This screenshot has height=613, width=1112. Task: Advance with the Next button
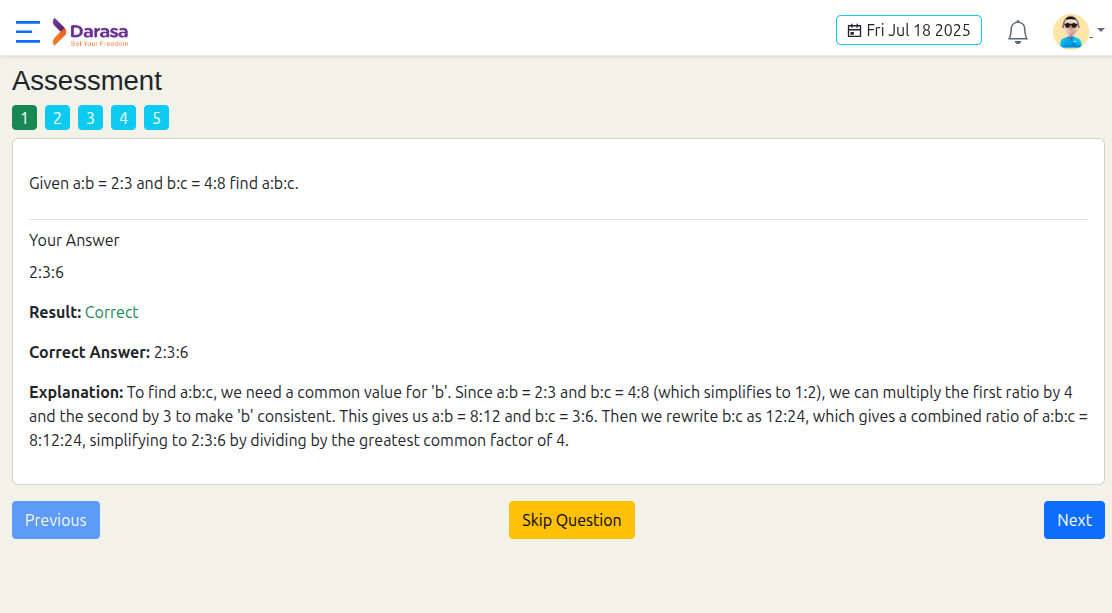(x=1074, y=520)
